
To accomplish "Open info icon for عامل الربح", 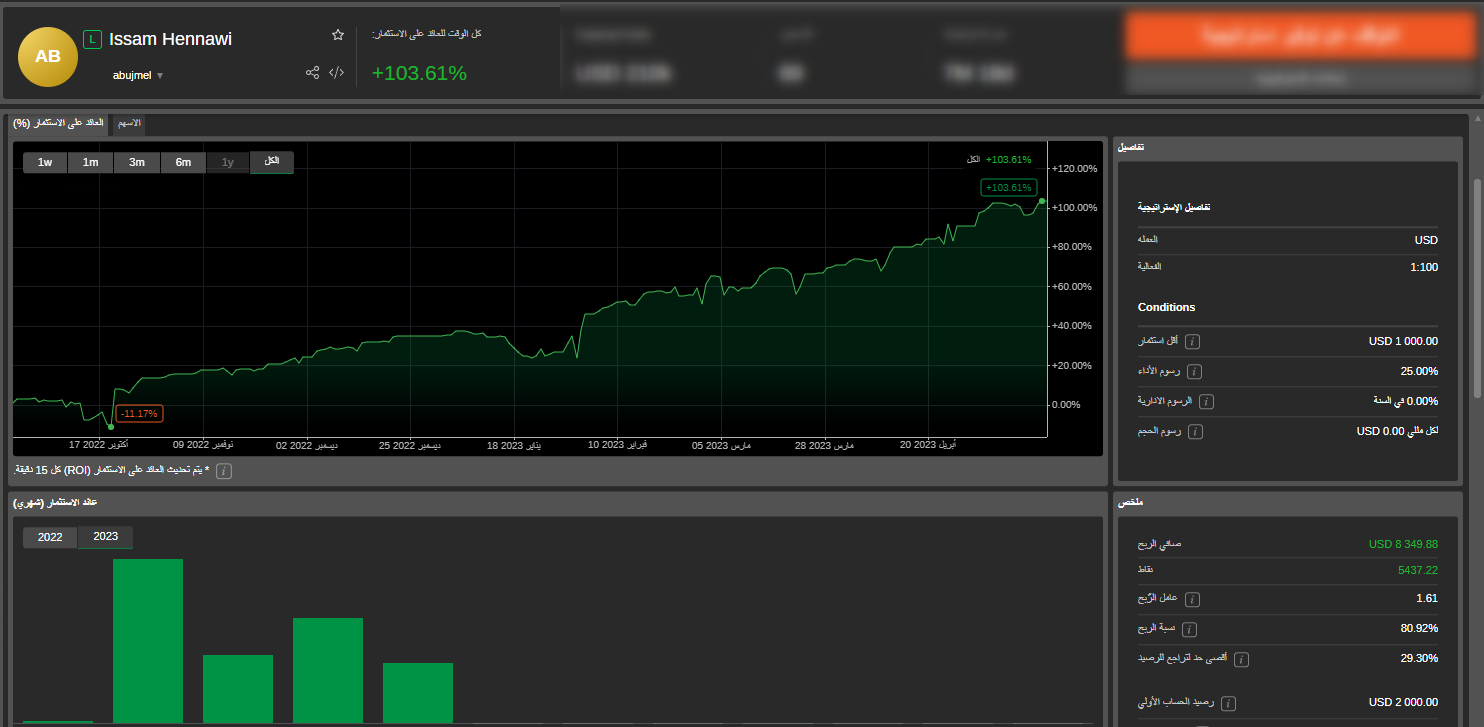I will (x=1192, y=600).
